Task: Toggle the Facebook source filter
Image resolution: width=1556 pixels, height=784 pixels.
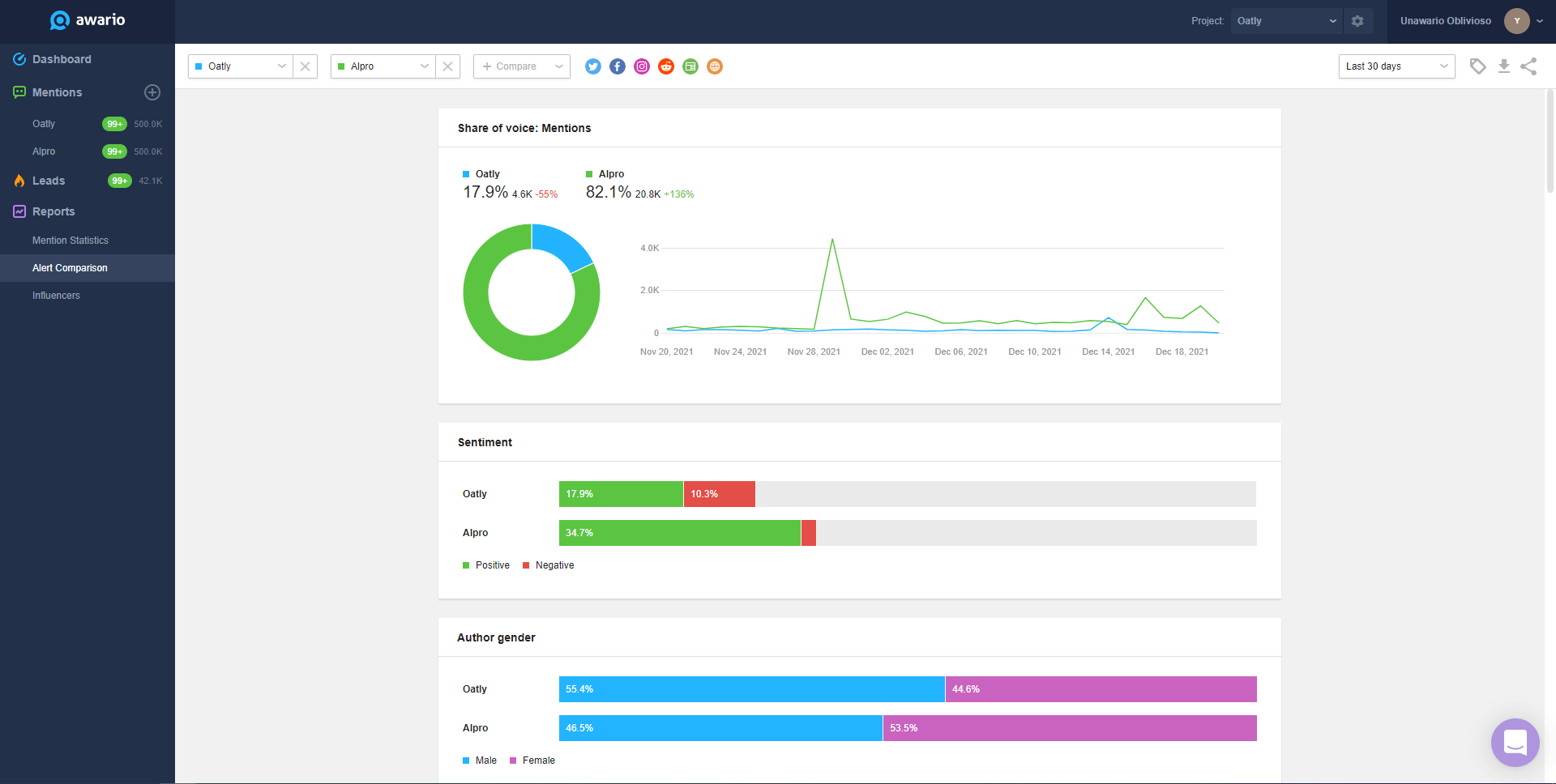Action: click(618, 66)
